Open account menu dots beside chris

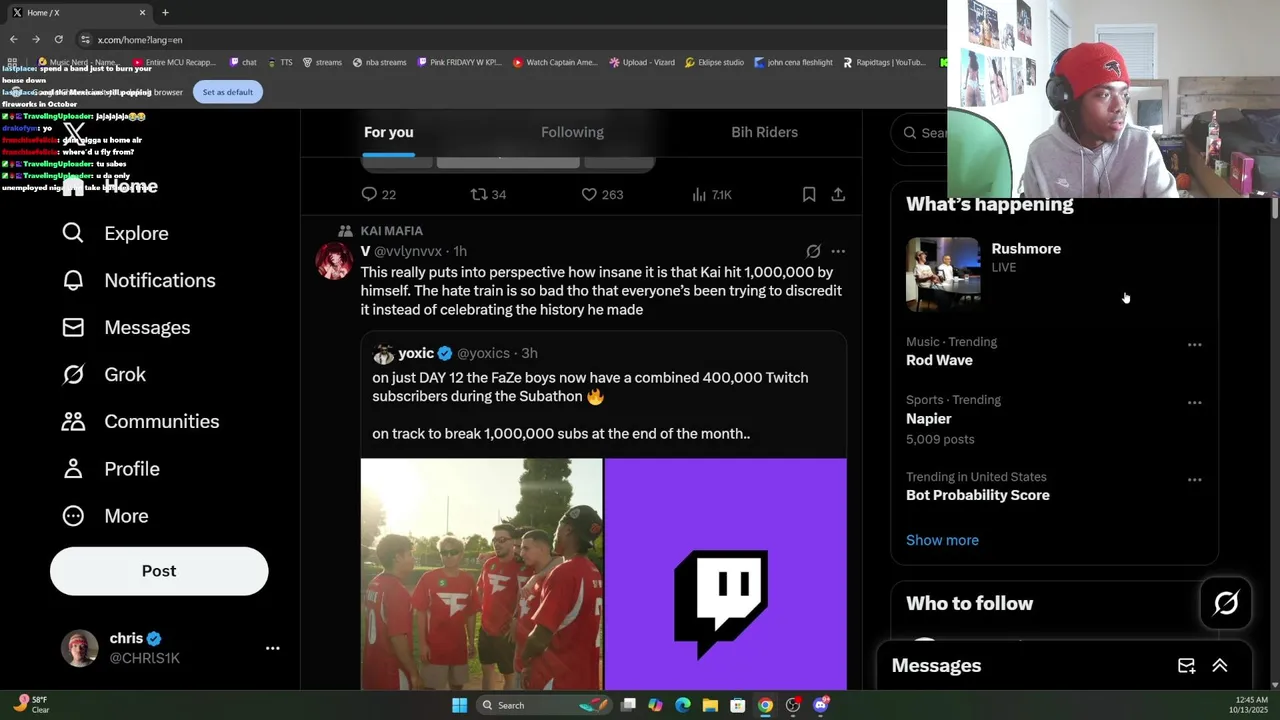coord(272,648)
